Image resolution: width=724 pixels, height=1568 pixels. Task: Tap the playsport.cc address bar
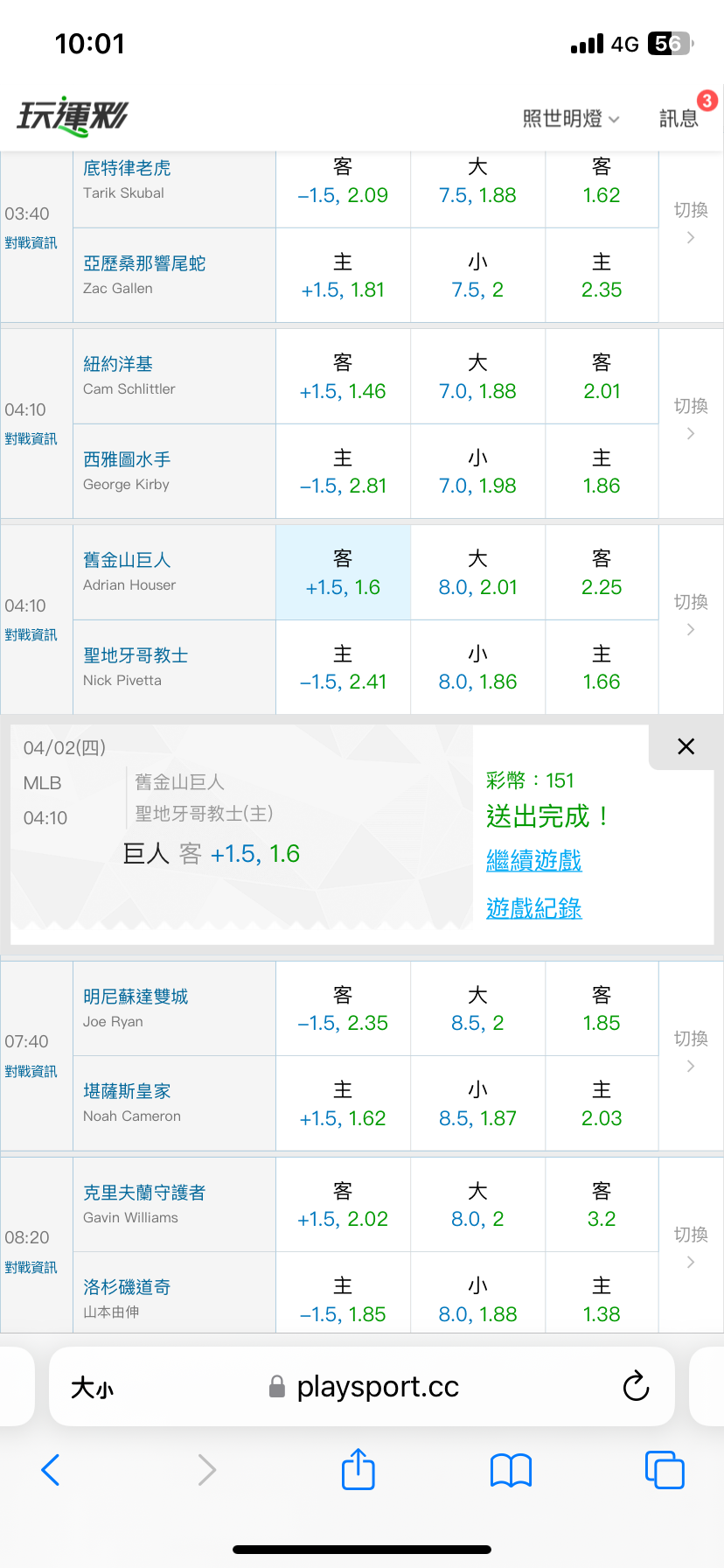pos(376,1387)
